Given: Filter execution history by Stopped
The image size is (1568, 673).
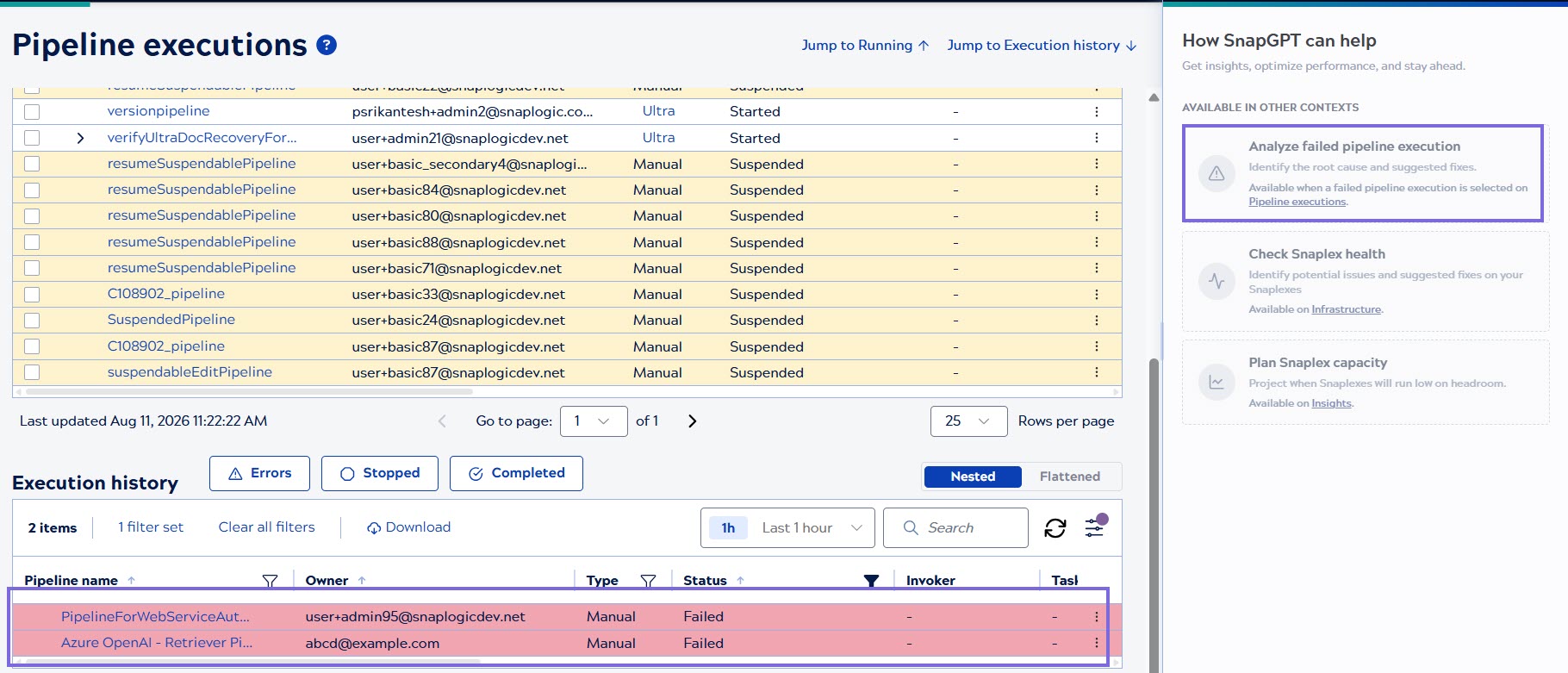Looking at the screenshot, I should pos(380,473).
